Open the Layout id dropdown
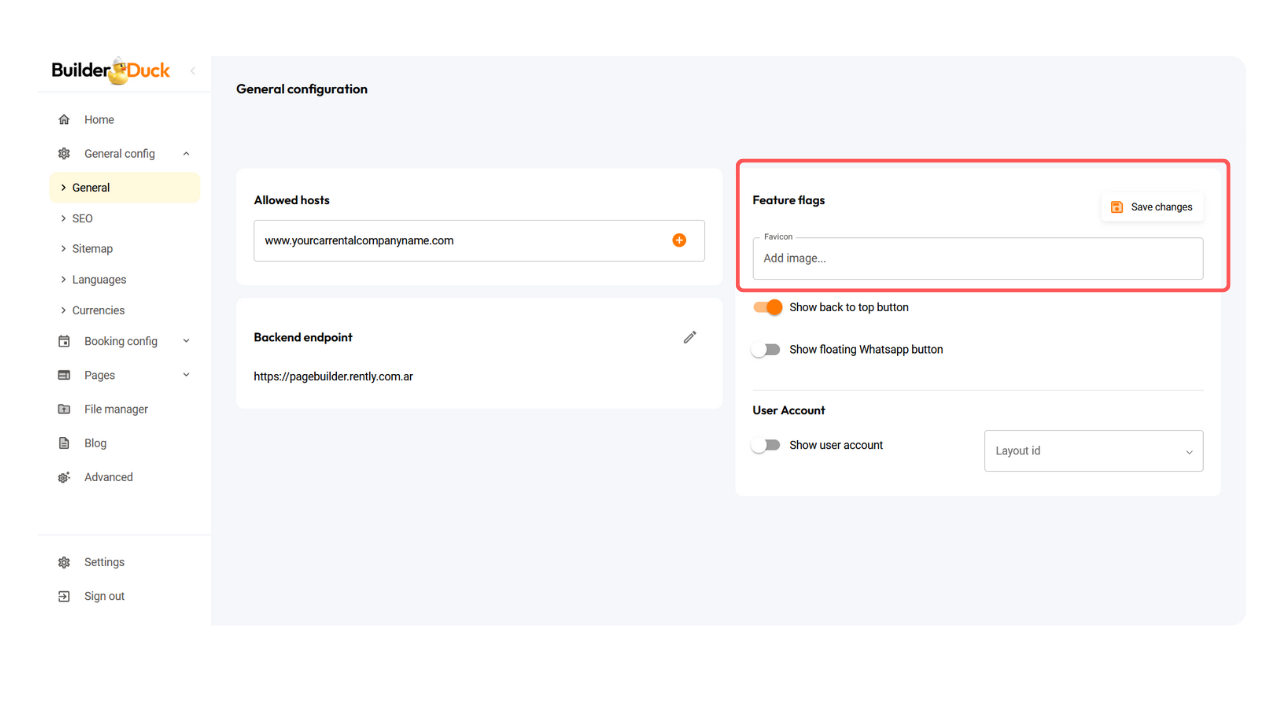Image resolution: width=1280 pixels, height=720 pixels. [x=1093, y=451]
